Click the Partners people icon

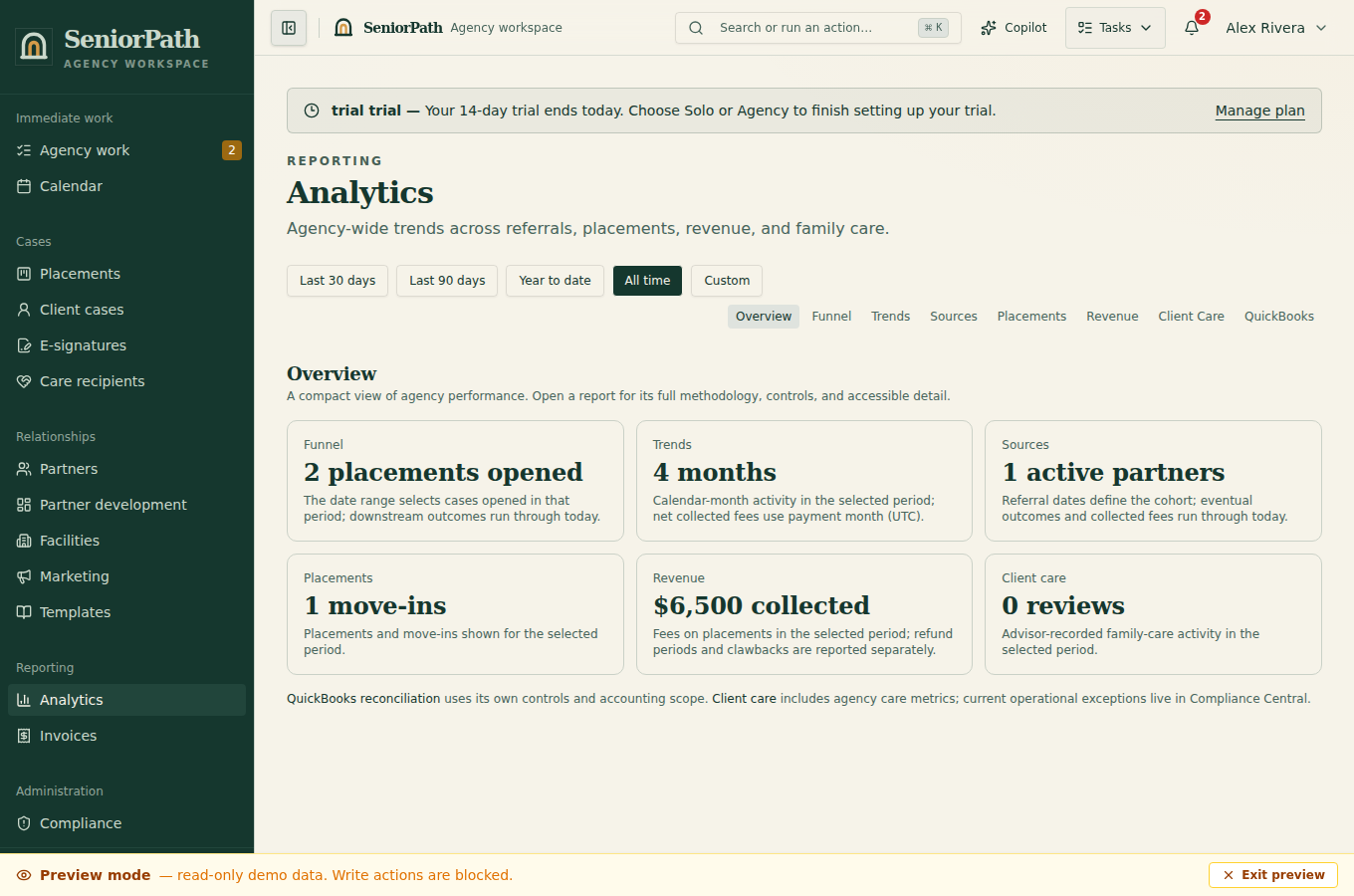pos(24,469)
